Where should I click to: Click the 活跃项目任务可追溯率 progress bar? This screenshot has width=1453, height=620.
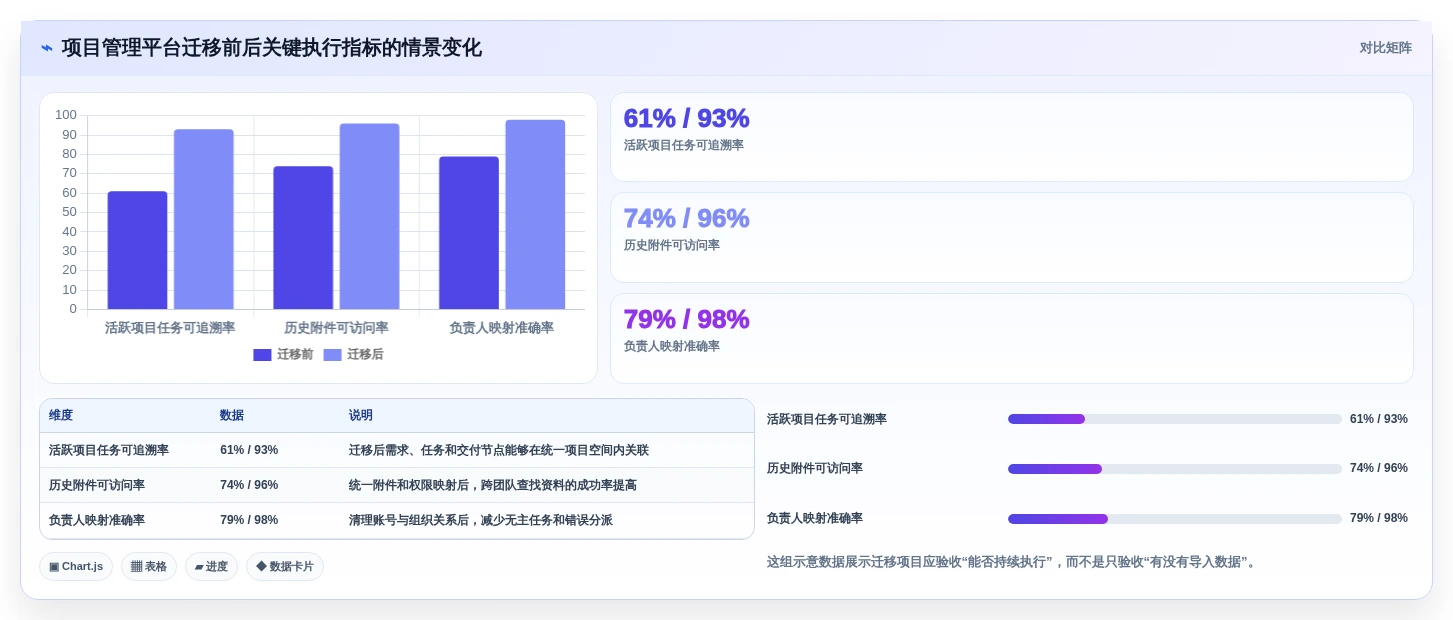pyautogui.click(x=1175, y=419)
